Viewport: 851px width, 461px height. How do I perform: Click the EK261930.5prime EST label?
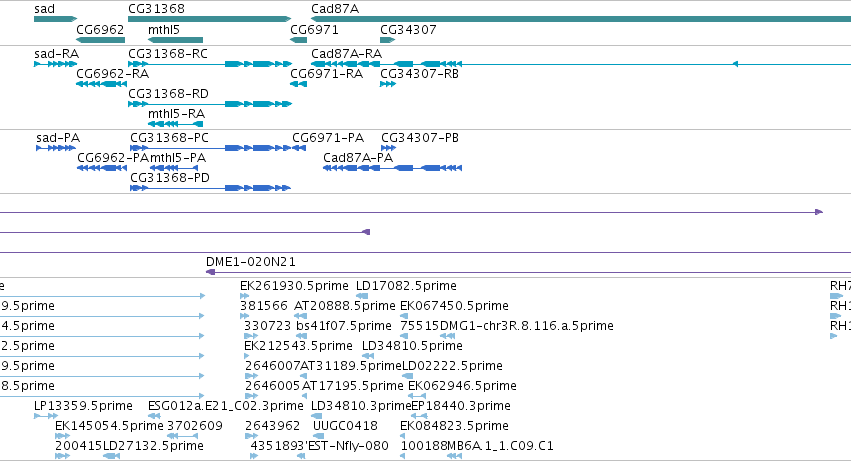tap(294, 286)
